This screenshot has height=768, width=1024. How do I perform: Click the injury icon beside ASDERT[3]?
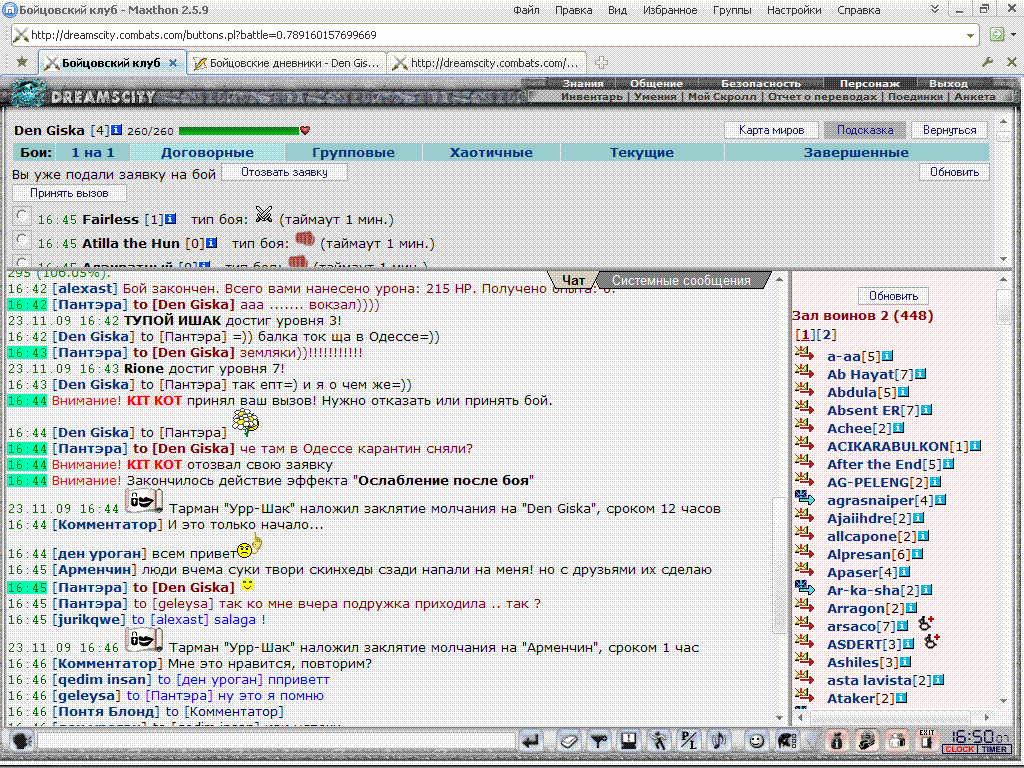[x=931, y=642]
